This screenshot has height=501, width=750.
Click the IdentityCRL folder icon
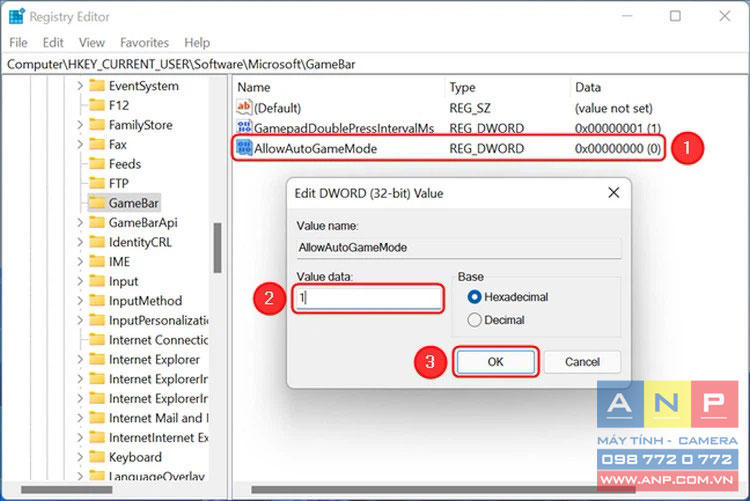[97, 242]
